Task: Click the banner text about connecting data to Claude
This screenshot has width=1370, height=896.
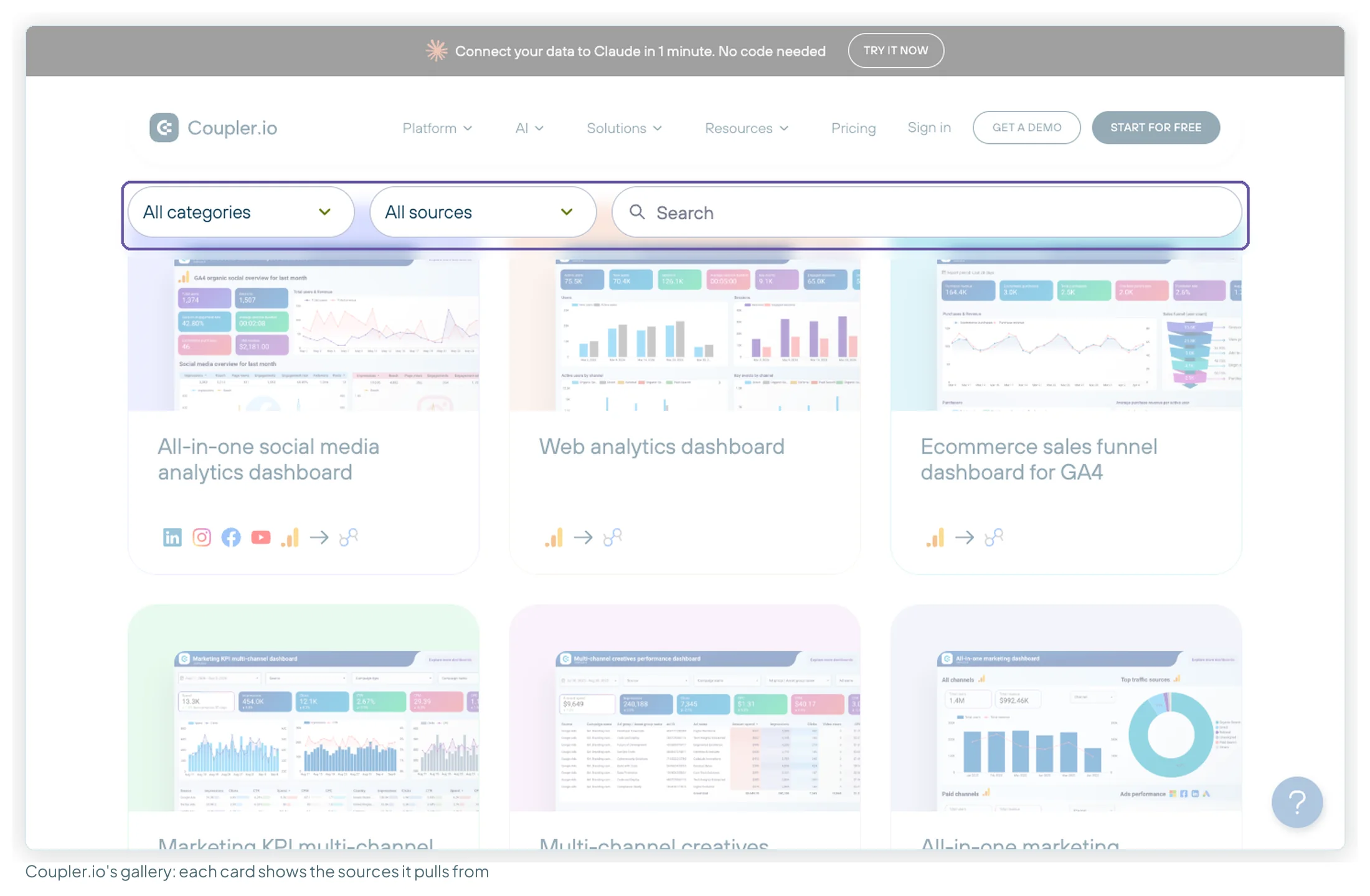Action: (640, 51)
